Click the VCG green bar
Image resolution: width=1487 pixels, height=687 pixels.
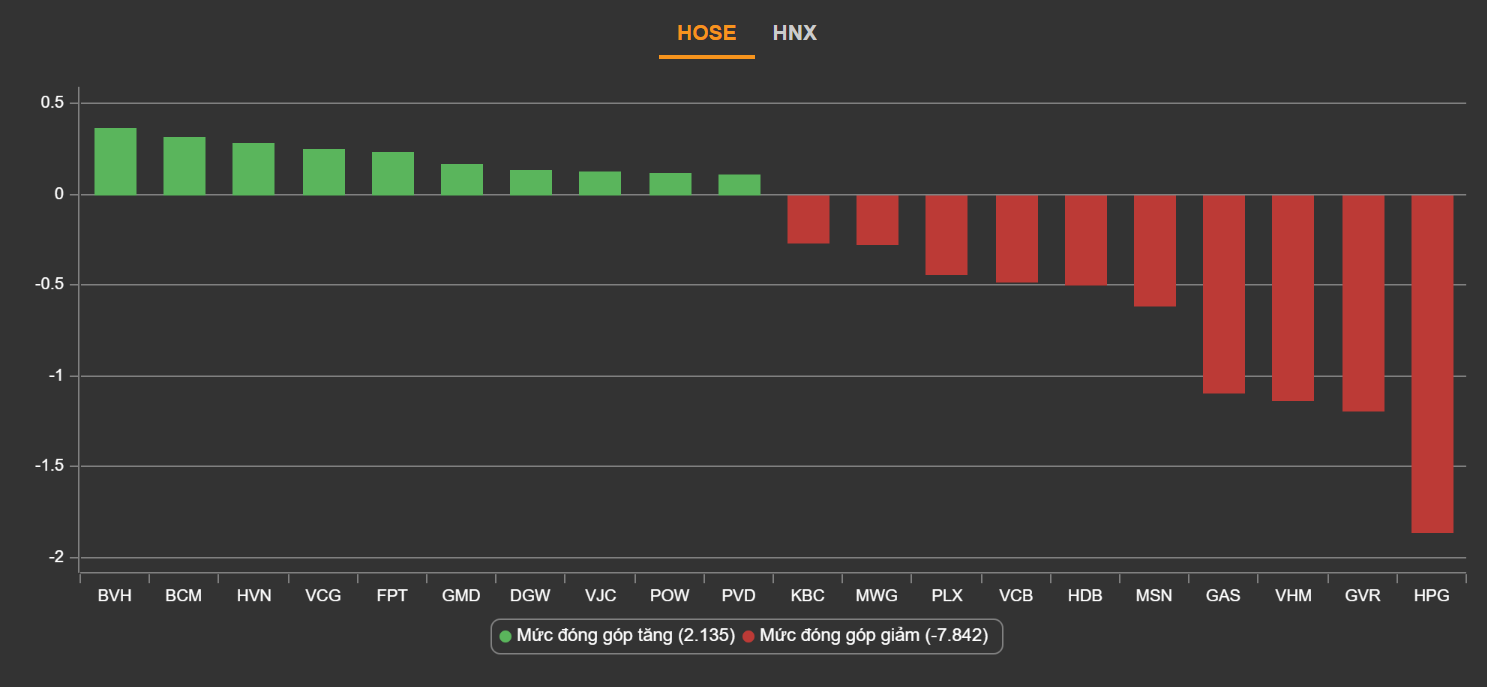pos(323,172)
